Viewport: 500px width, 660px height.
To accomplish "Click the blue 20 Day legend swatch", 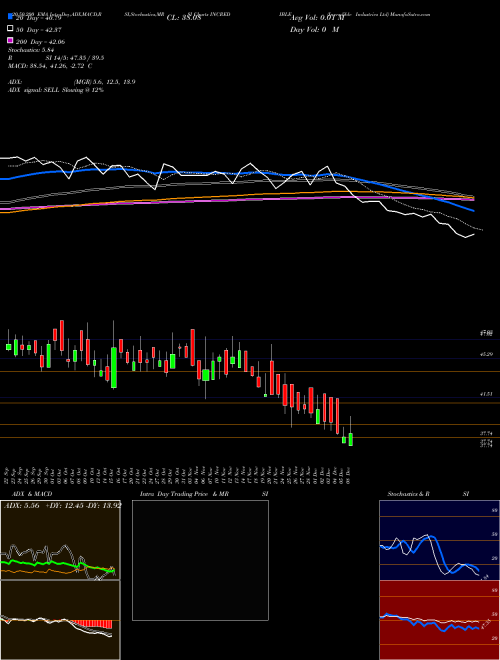I will click(10, 17).
